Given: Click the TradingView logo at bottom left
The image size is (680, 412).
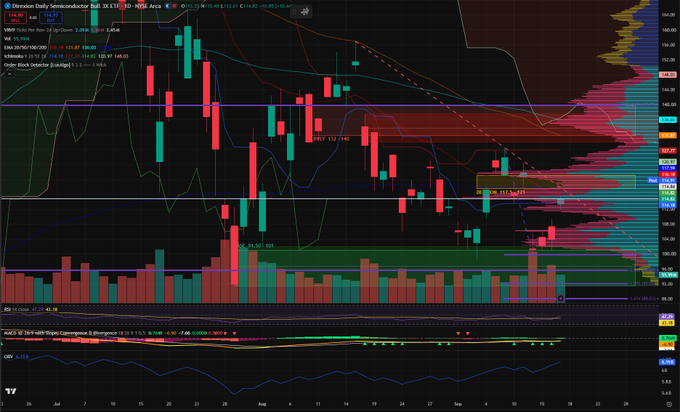Looking at the screenshot, I should [x=11, y=391].
